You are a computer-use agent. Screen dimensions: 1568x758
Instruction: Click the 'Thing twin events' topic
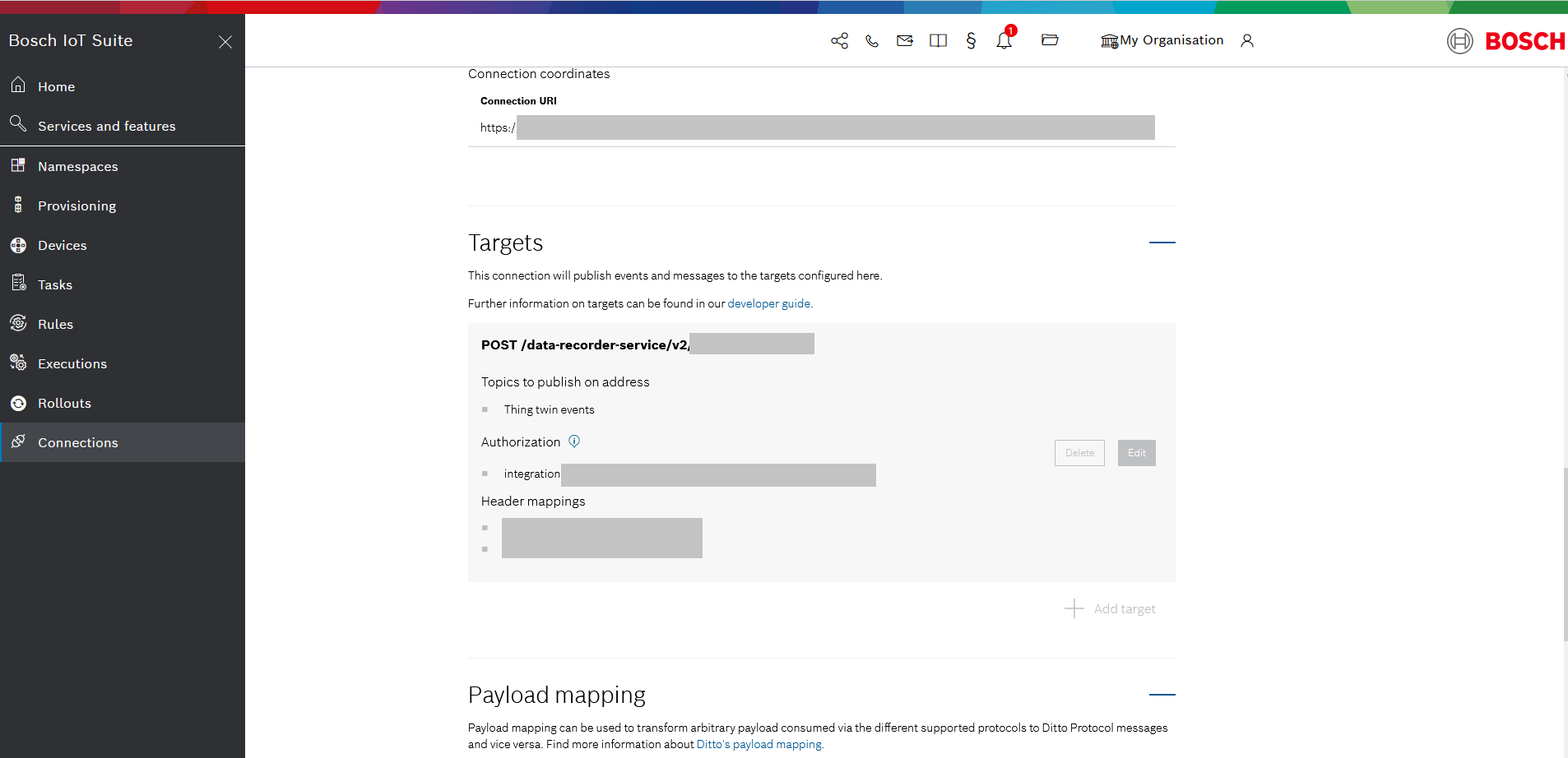click(x=549, y=409)
